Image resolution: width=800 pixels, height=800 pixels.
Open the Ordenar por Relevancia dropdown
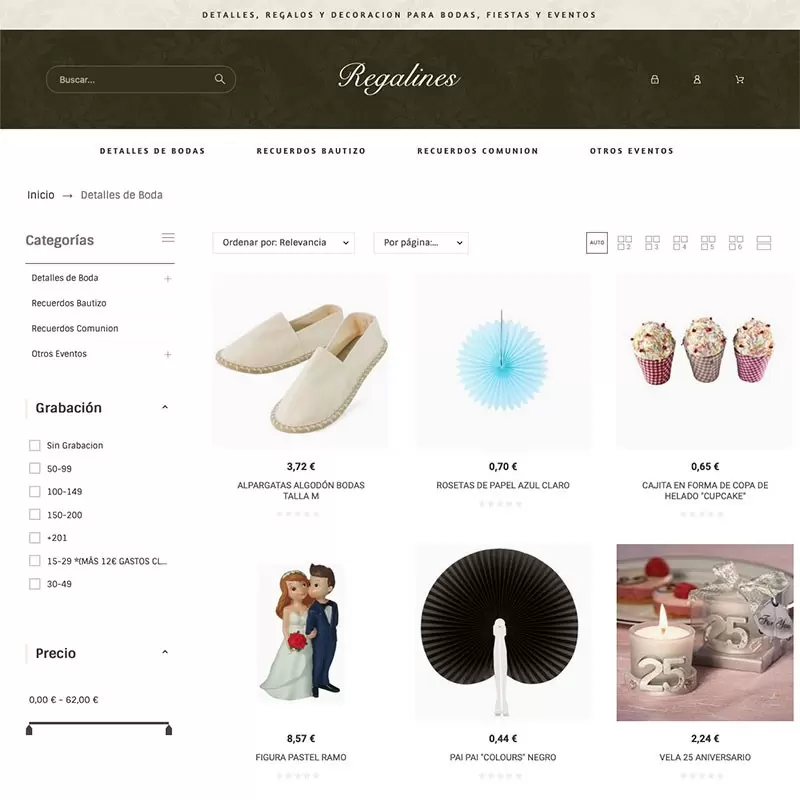[x=284, y=243]
